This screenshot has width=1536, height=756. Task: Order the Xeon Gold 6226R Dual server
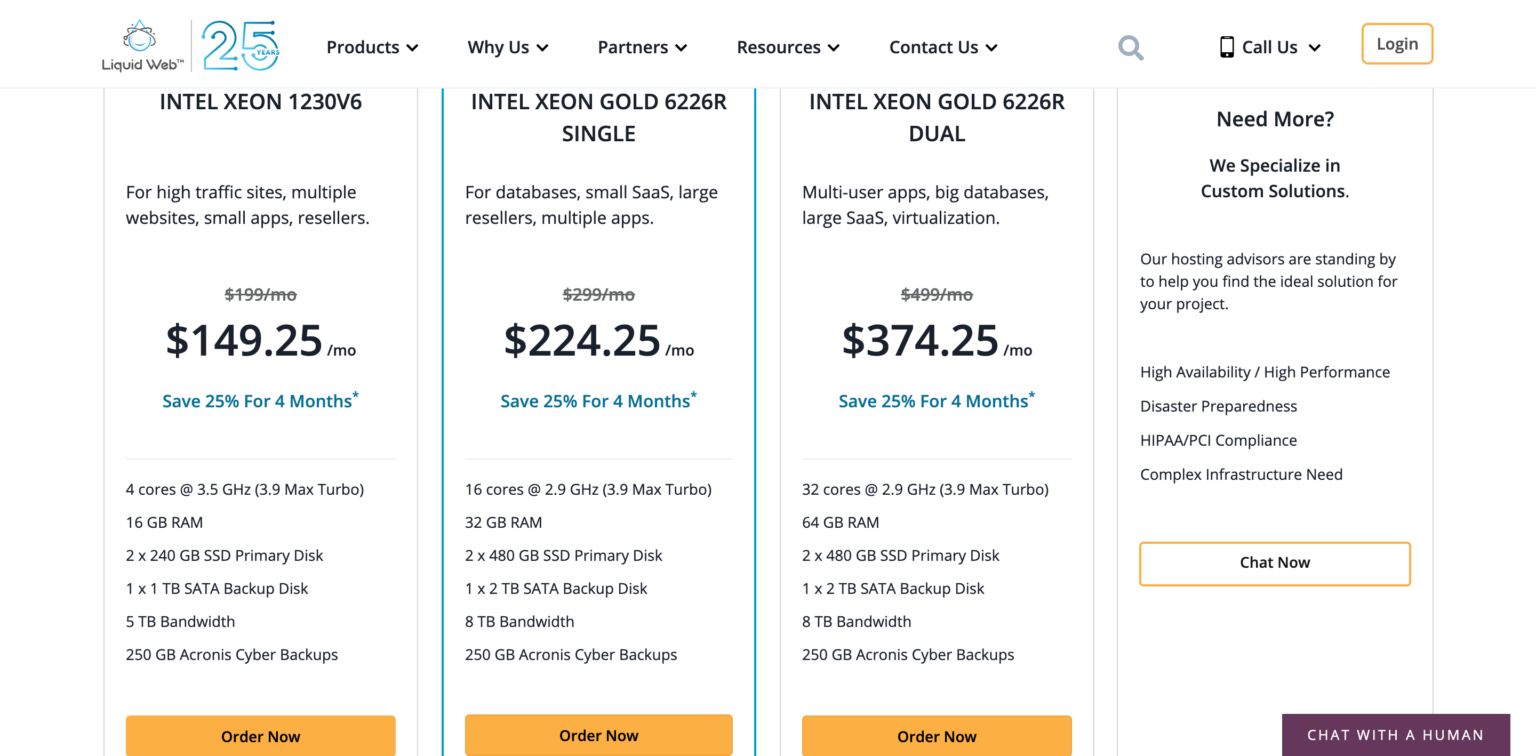[x=936, y=736]
